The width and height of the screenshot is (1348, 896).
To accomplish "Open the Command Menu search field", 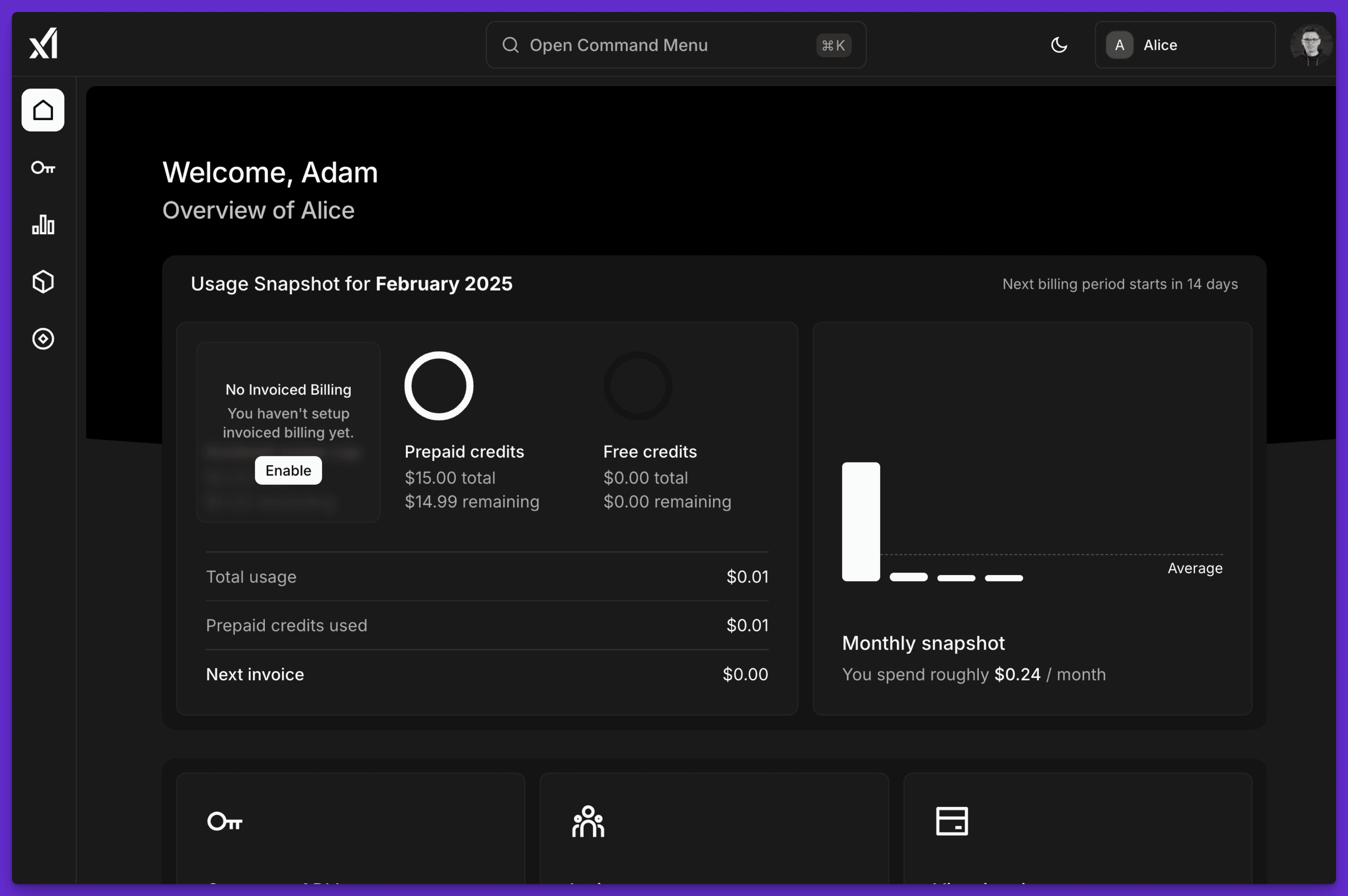I will pyautogui.click(x=676, y=45).
